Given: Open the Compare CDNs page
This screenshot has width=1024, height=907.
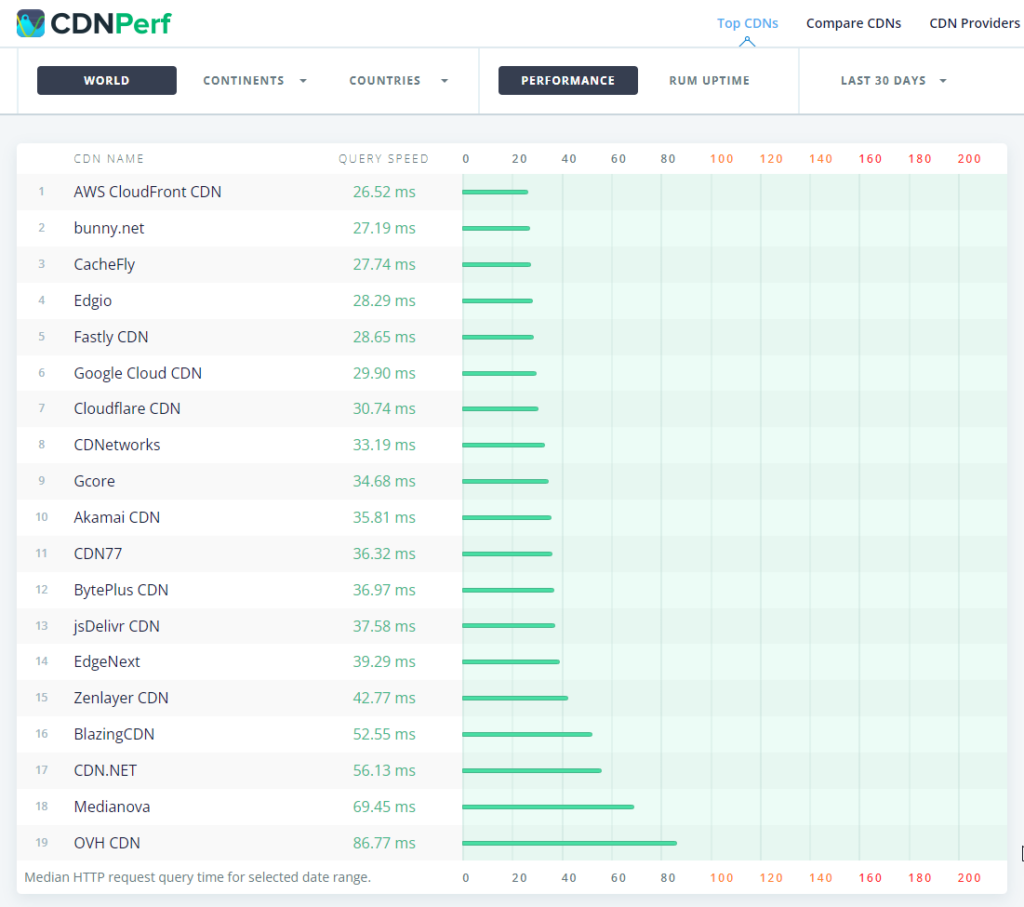Looking at the screenshot, I should click(853, 24).
